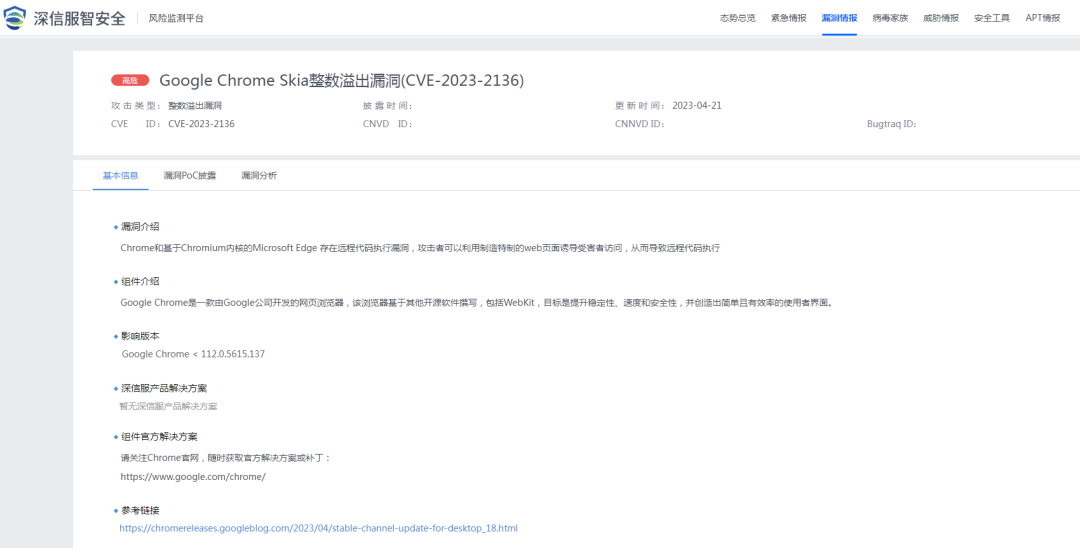Open the 安全工具 menu
Screen dimensions: 1080x548
pyautogui.click(x=992, y=18)
